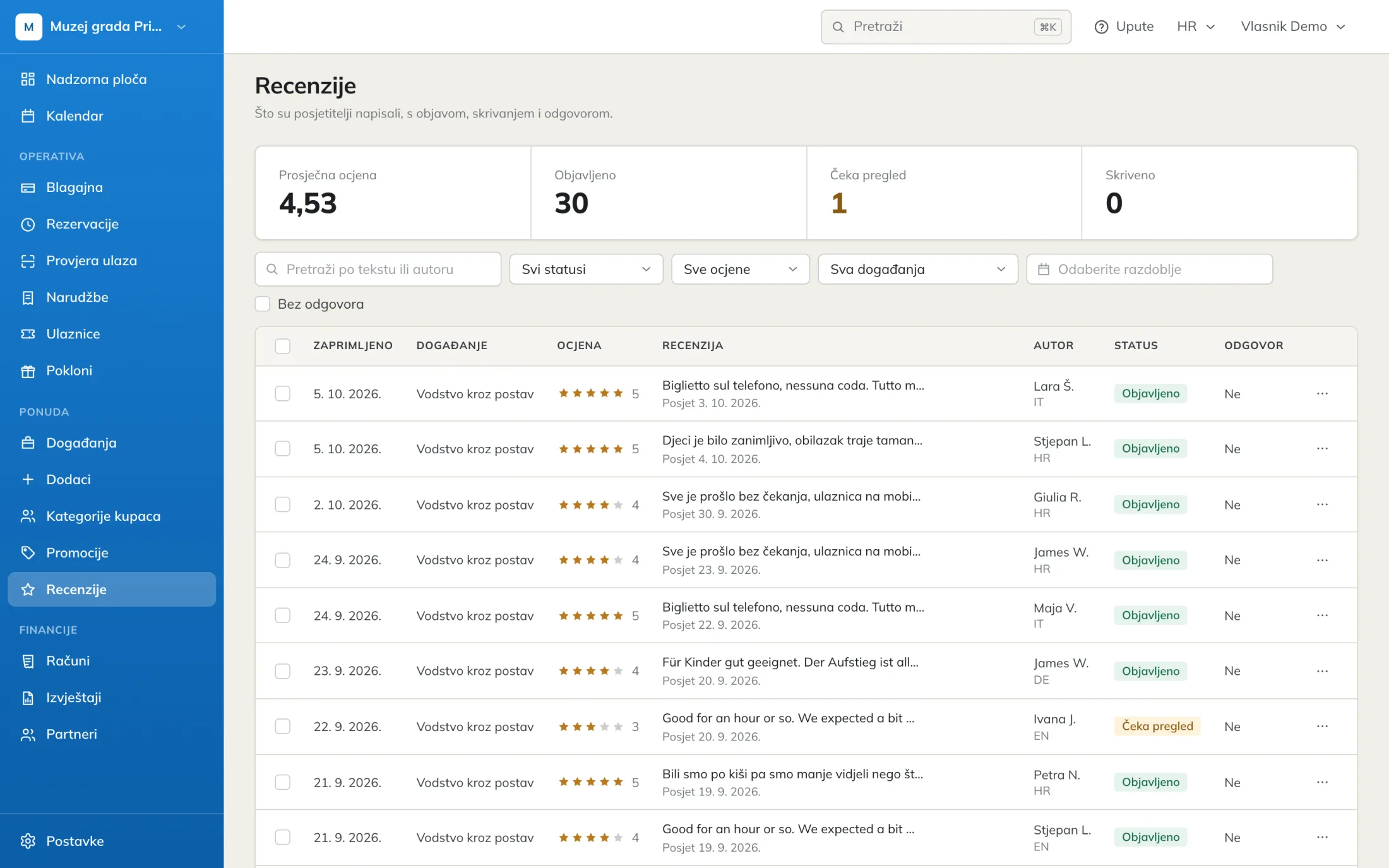The width and height of the screenshot is (1389, 868).
Task: Select the checkbox for Ivana J. review
Action: tap(282, 726)
